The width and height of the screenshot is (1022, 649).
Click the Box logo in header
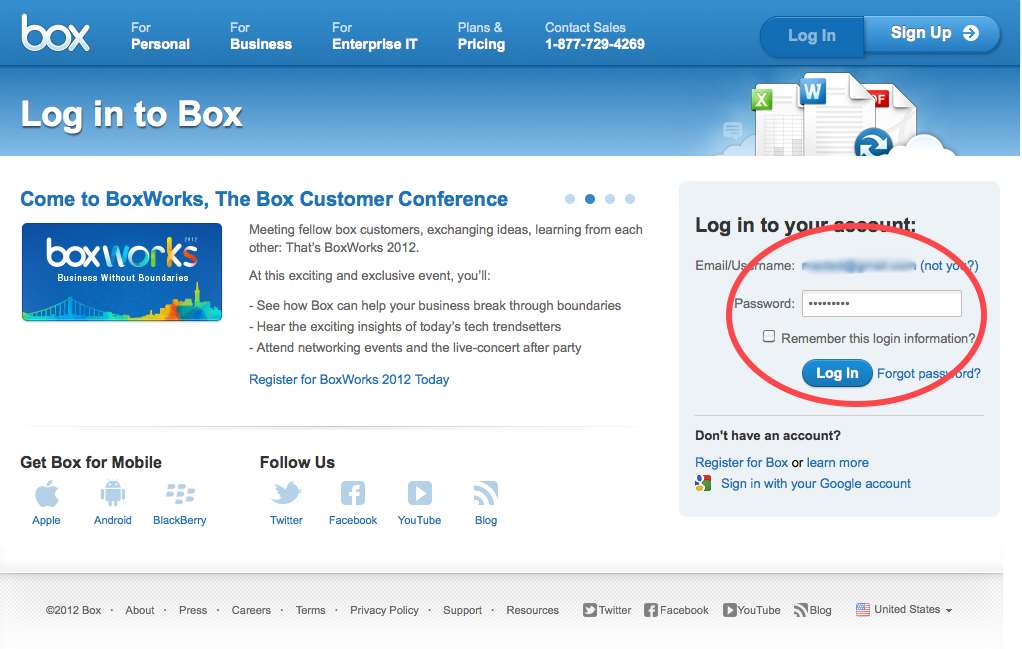tap(56, 34)
